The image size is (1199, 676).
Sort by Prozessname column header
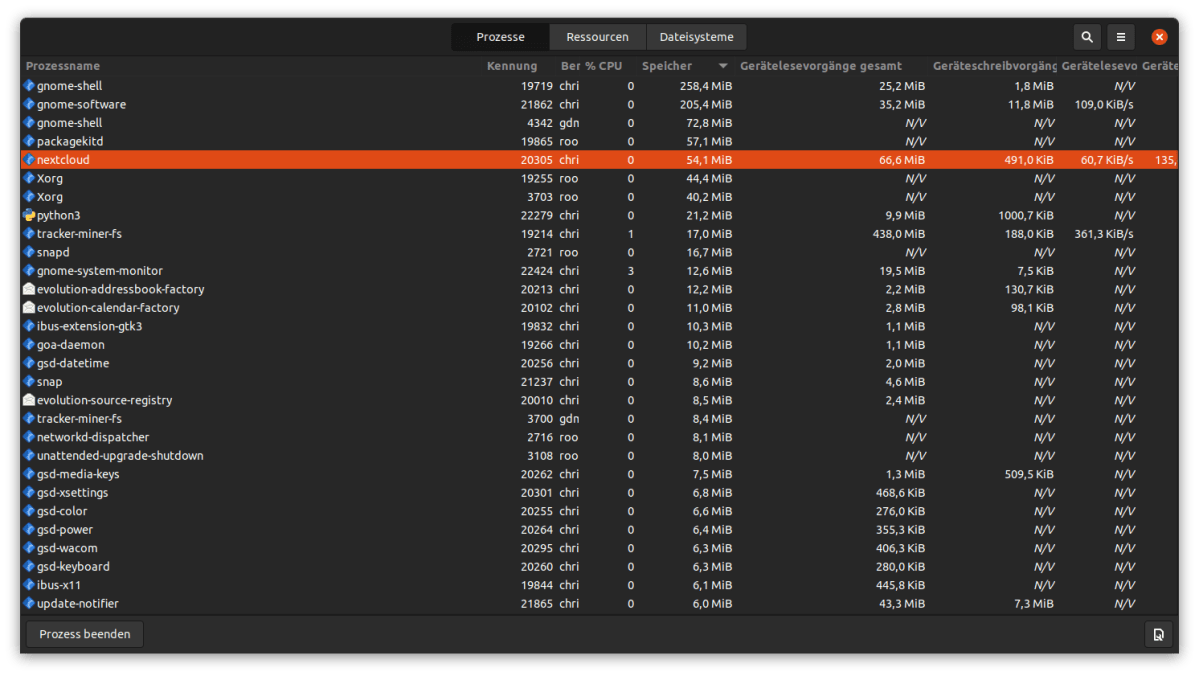(63, 66)
